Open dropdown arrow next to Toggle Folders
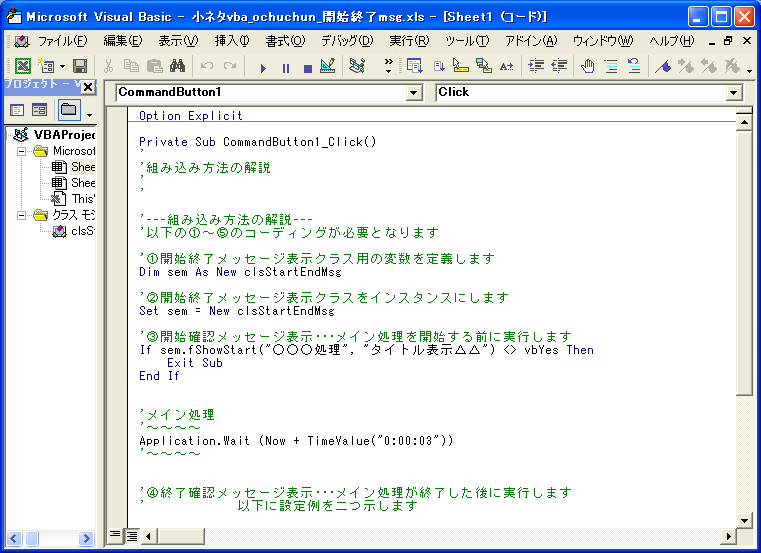761x553 pixels. [89, 115]
